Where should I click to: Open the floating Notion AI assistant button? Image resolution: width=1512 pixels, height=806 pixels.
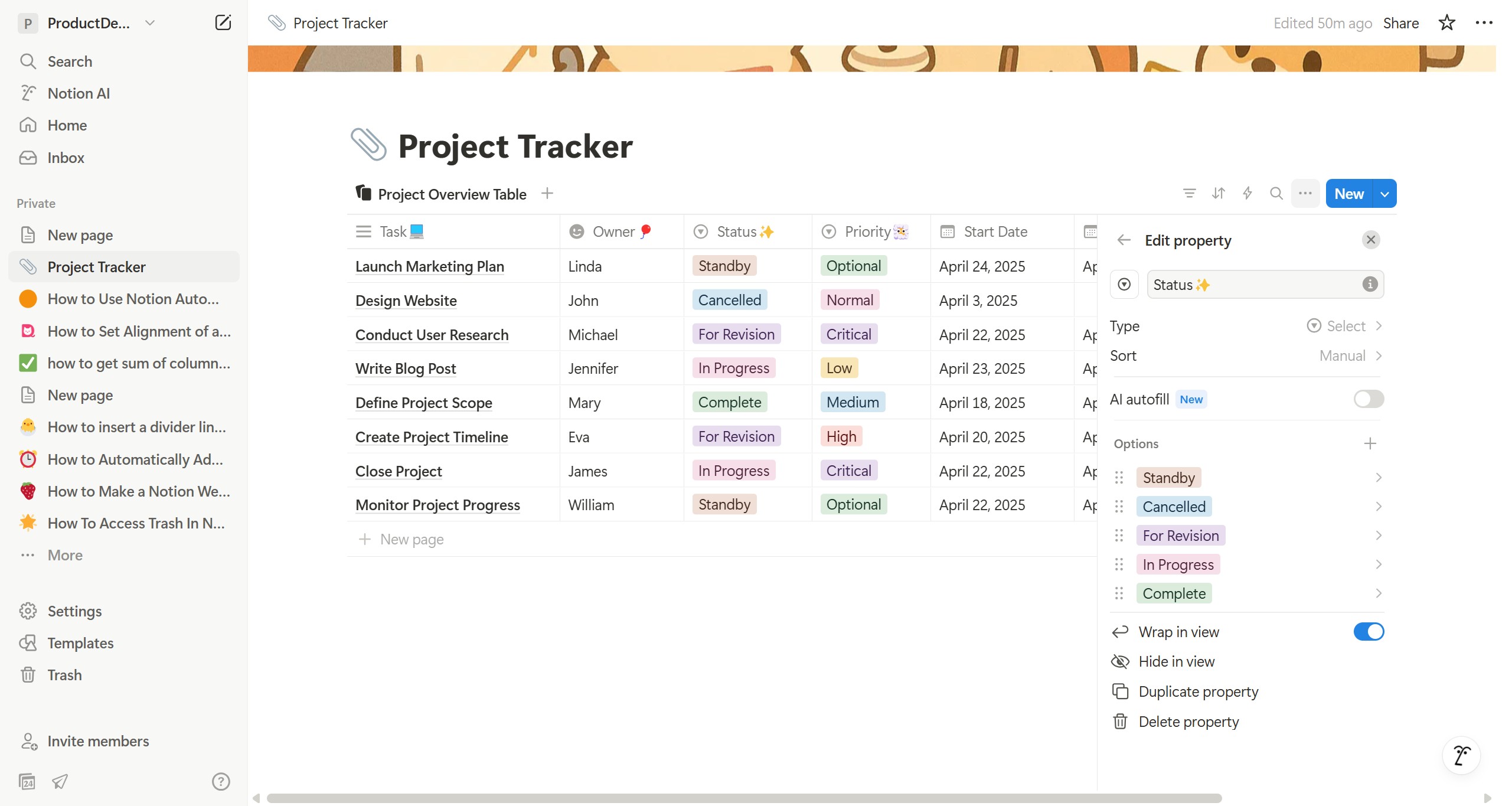pos(1461,755)
